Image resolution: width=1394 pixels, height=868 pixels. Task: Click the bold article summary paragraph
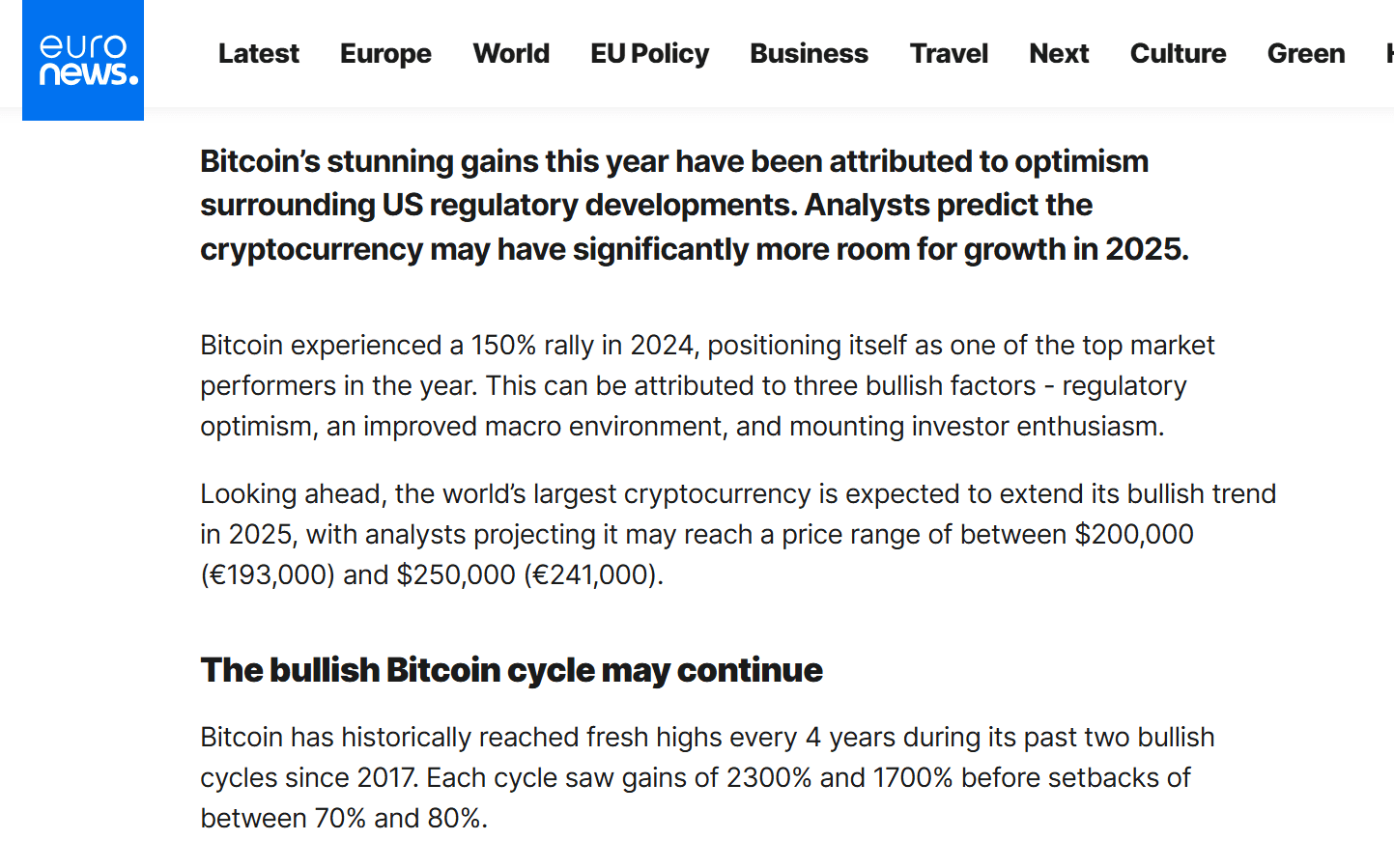(694, 205)
